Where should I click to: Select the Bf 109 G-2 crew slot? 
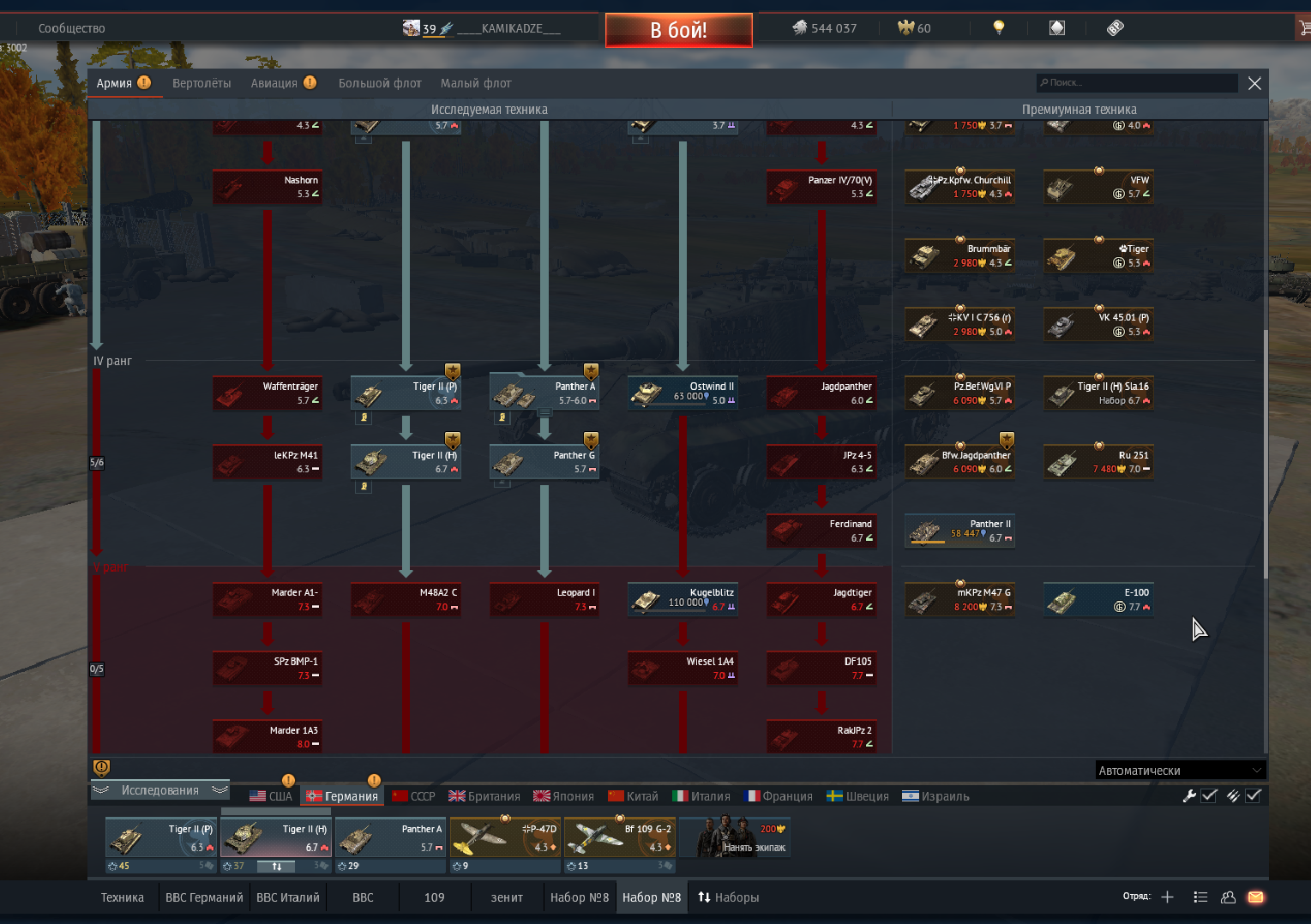pos(619,838)
